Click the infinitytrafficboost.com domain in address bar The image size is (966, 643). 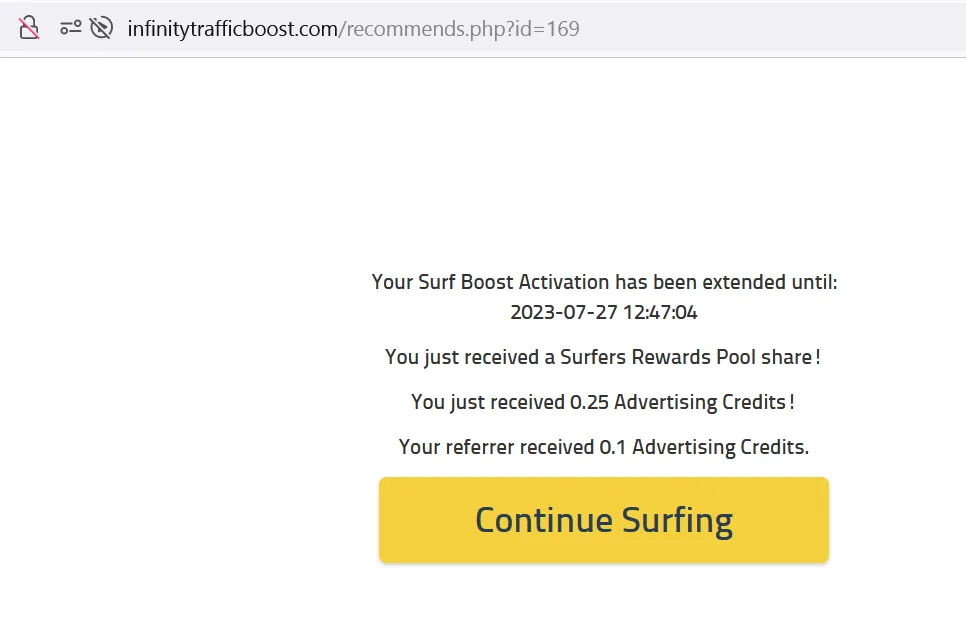[233, 28]
